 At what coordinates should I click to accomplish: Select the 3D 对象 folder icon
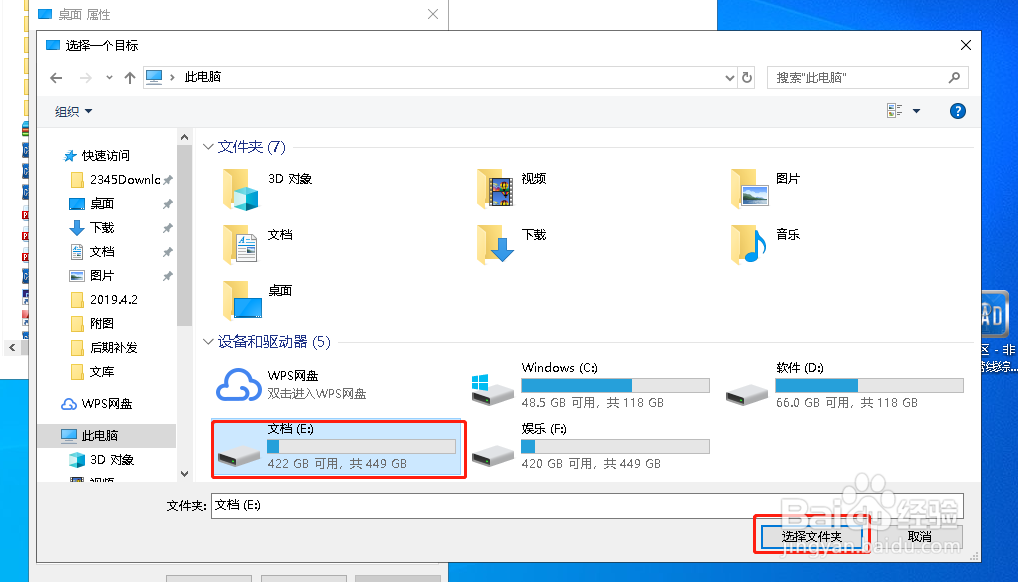(241, 189)
